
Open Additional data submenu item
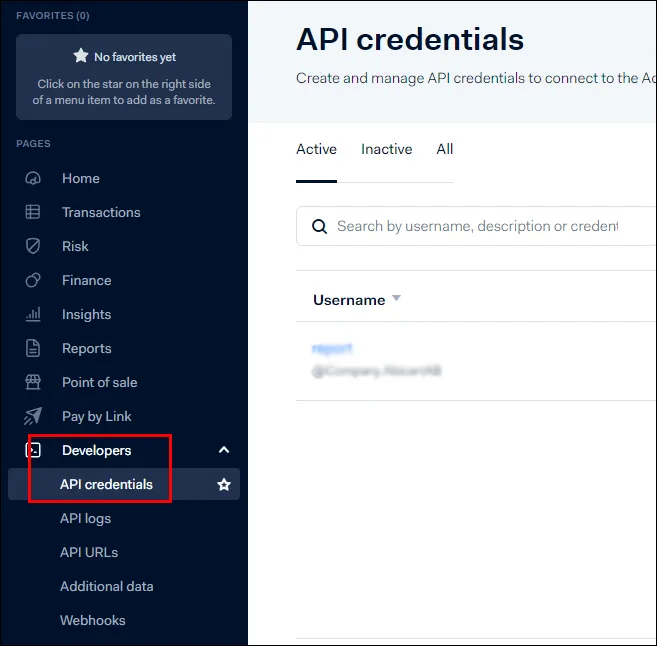click(x=107, y=586)
